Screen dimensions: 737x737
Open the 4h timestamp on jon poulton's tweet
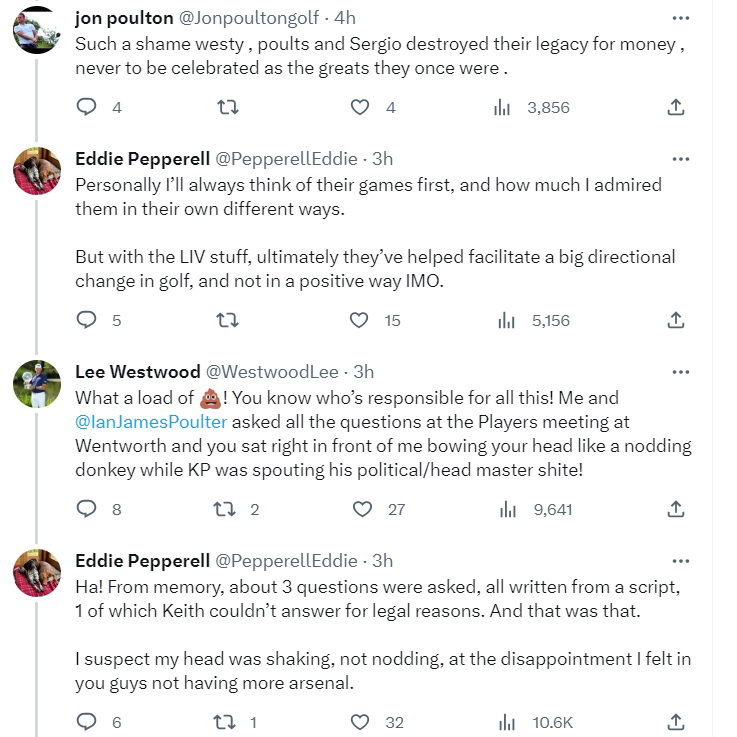346,18
